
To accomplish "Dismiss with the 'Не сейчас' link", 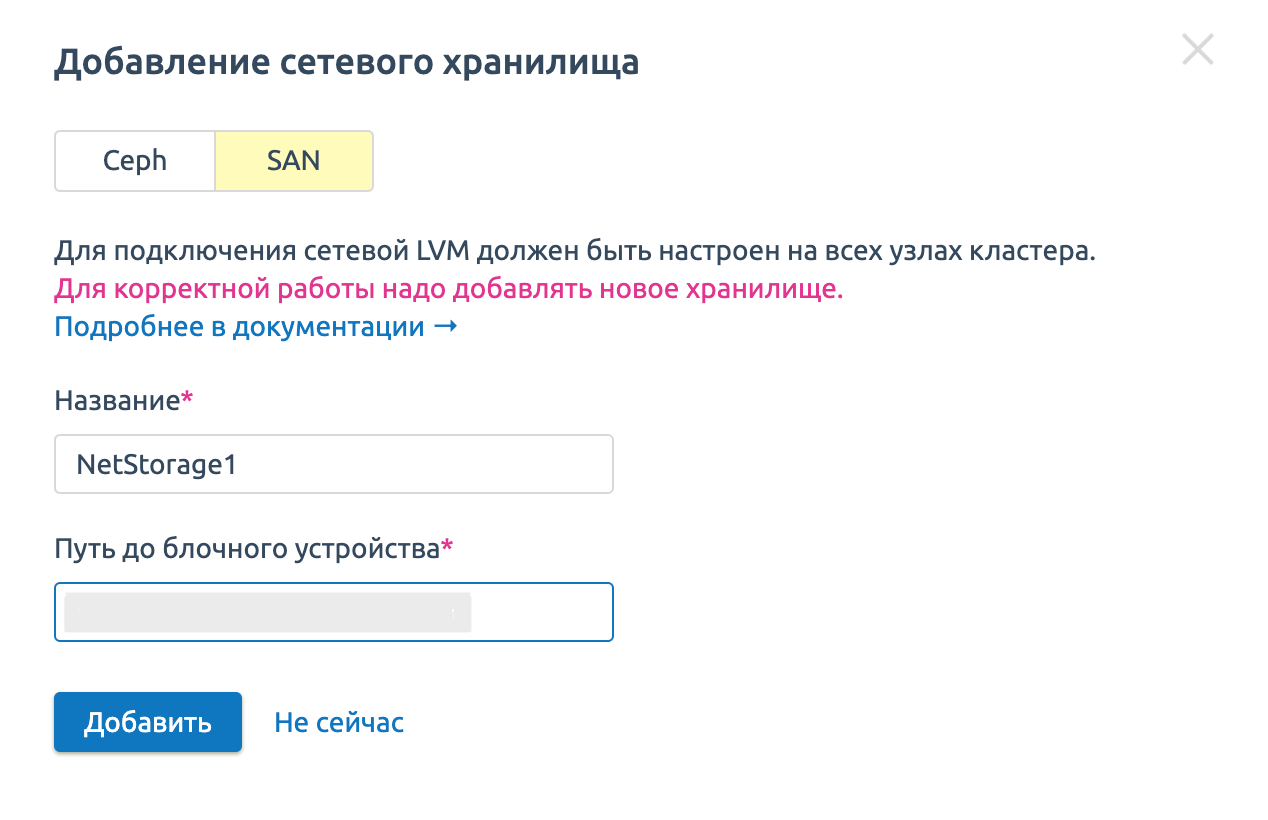I will pyautogui.click(x=339, y=723).
